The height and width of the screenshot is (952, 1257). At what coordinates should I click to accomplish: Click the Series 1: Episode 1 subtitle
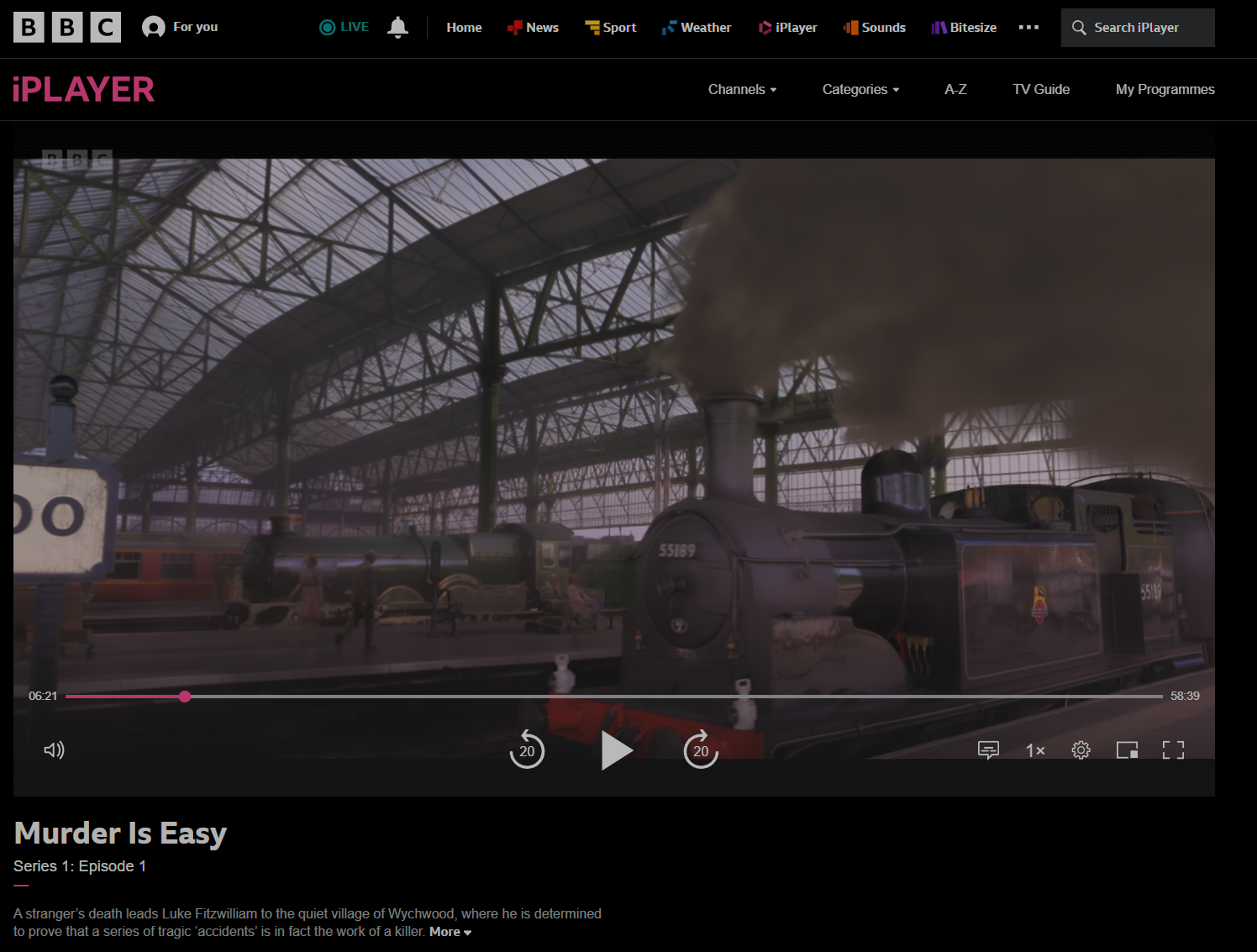pos(80,866)
